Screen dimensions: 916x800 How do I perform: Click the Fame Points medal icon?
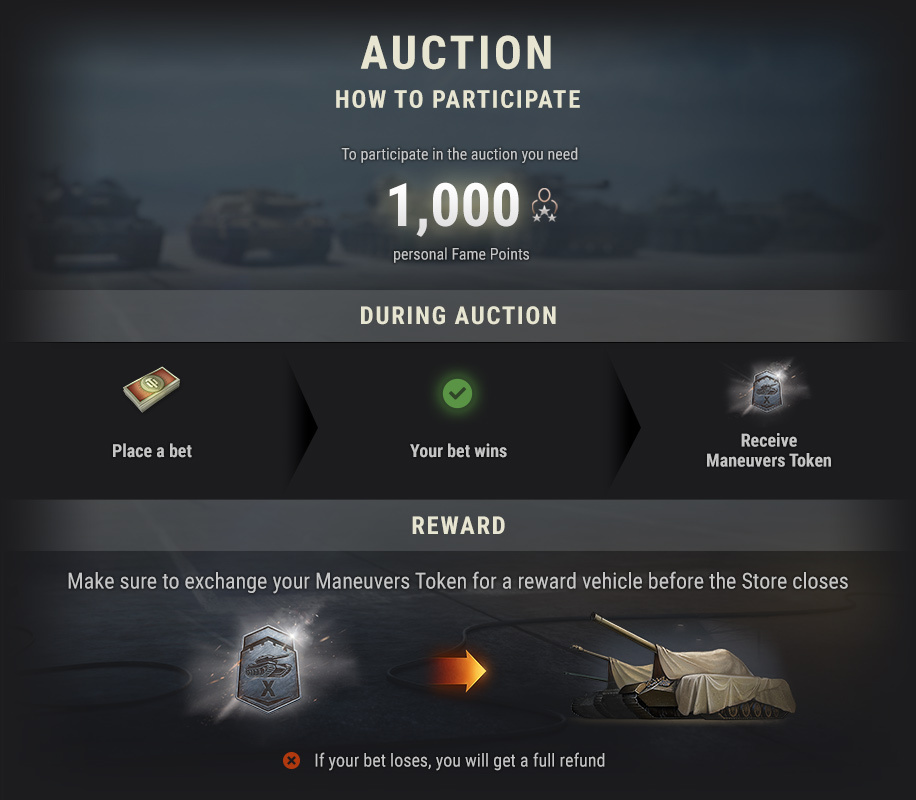(544, 205)
